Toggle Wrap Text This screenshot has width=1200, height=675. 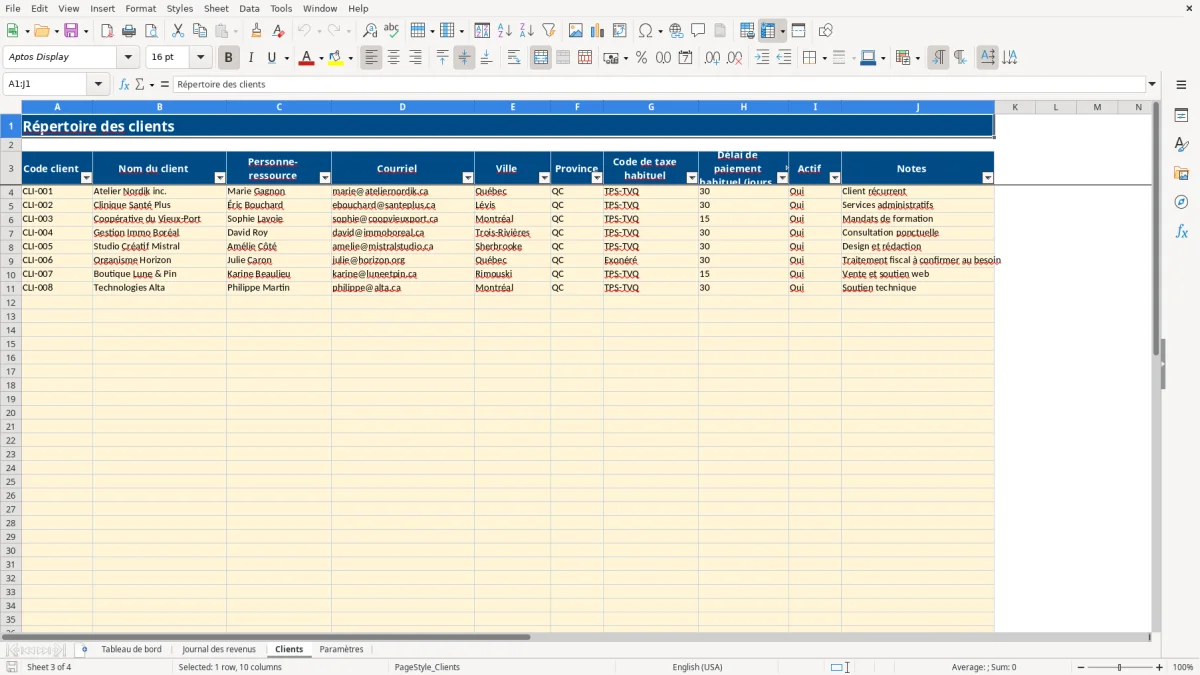coord(513,58)
